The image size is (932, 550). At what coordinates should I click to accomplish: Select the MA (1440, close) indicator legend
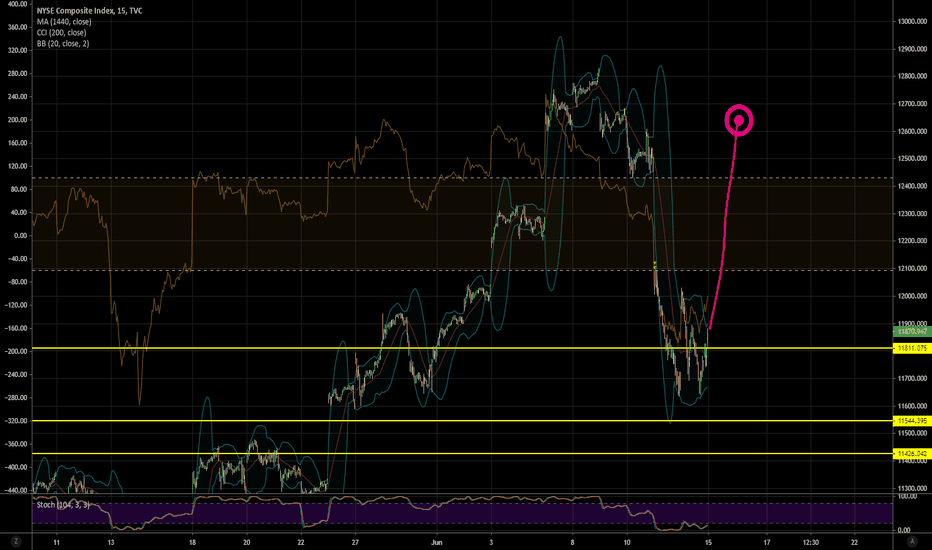click(64, 21)
